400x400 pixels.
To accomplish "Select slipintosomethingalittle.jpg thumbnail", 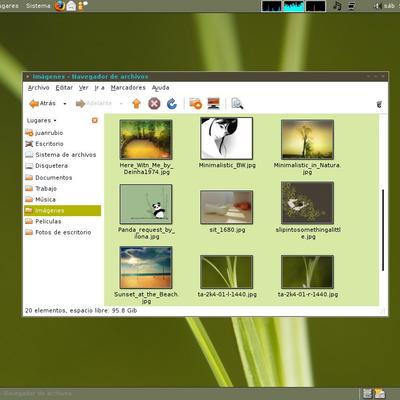I will [307, 203].
